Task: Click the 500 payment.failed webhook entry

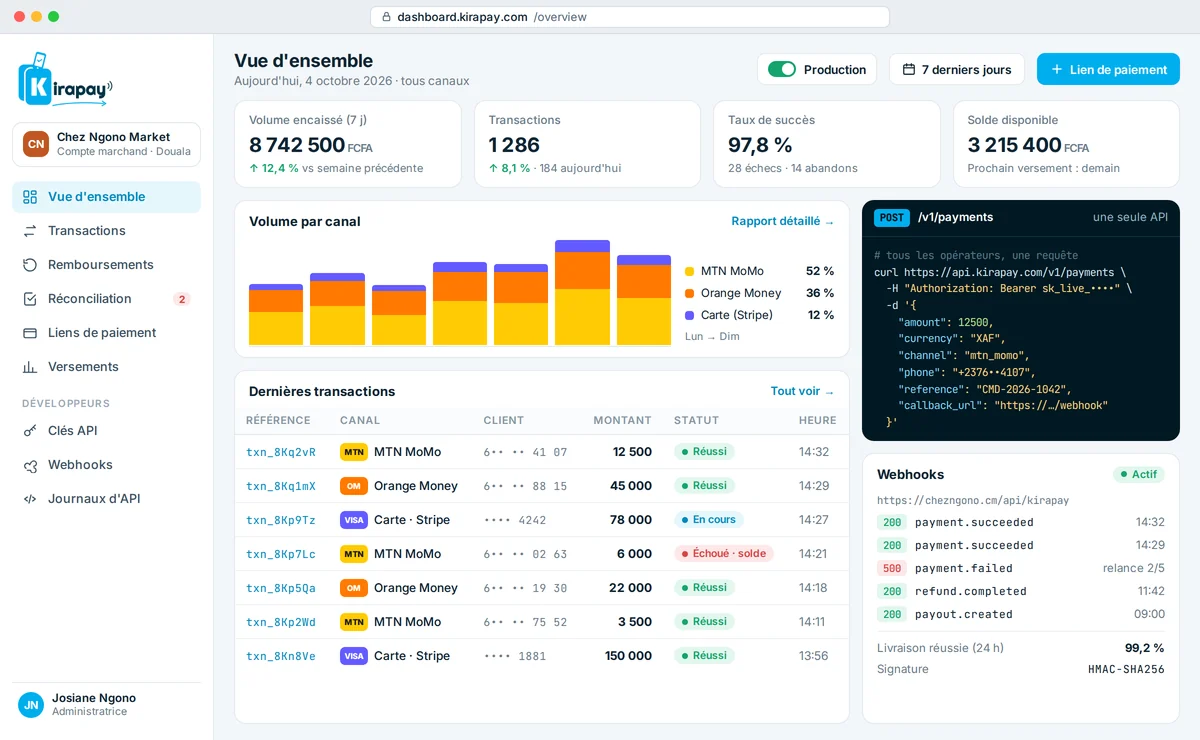Action: pos(1021,569)
